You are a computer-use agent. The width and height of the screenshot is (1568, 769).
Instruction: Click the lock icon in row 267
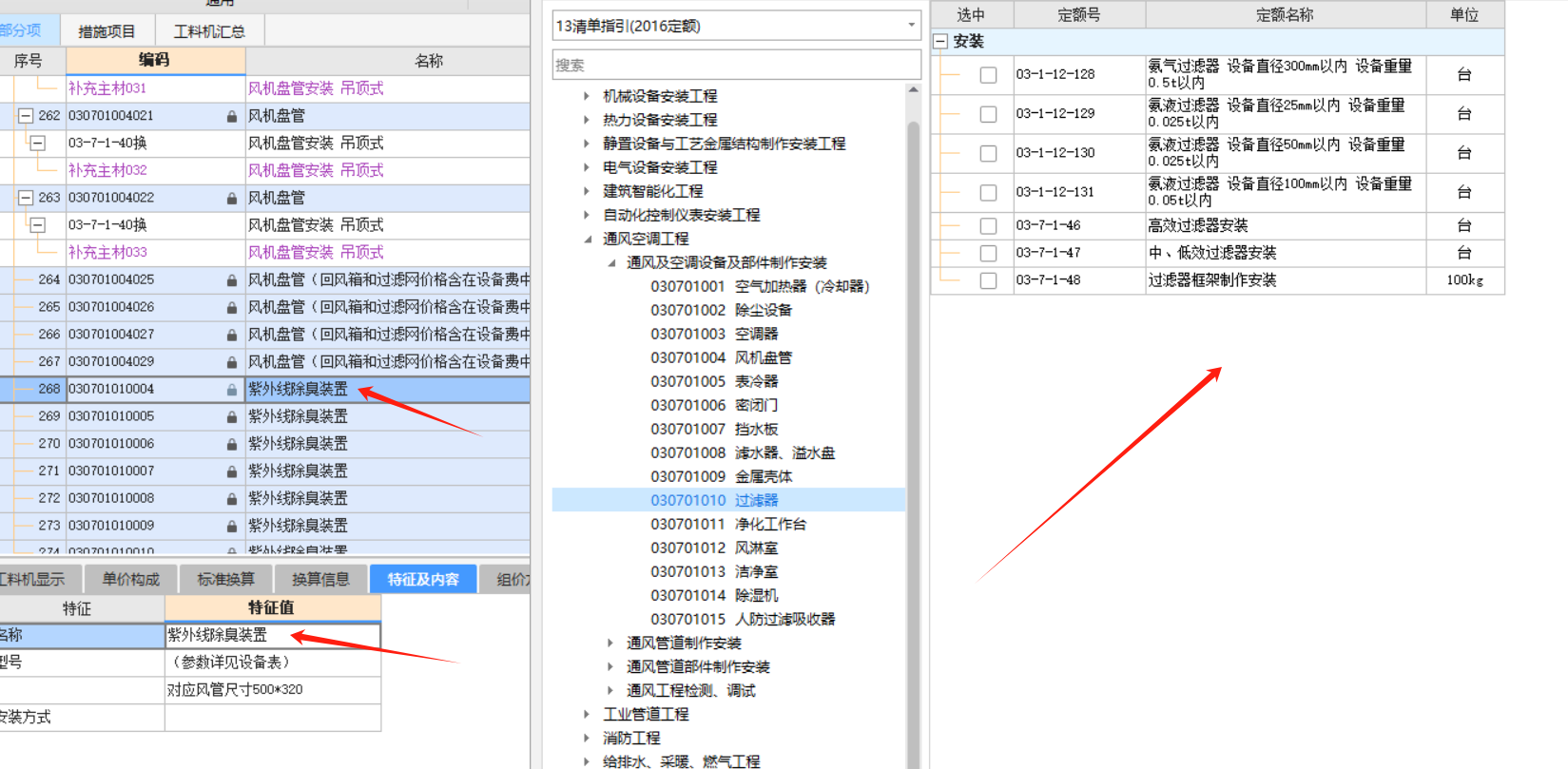pyautogui.click(x=231, y=362)
